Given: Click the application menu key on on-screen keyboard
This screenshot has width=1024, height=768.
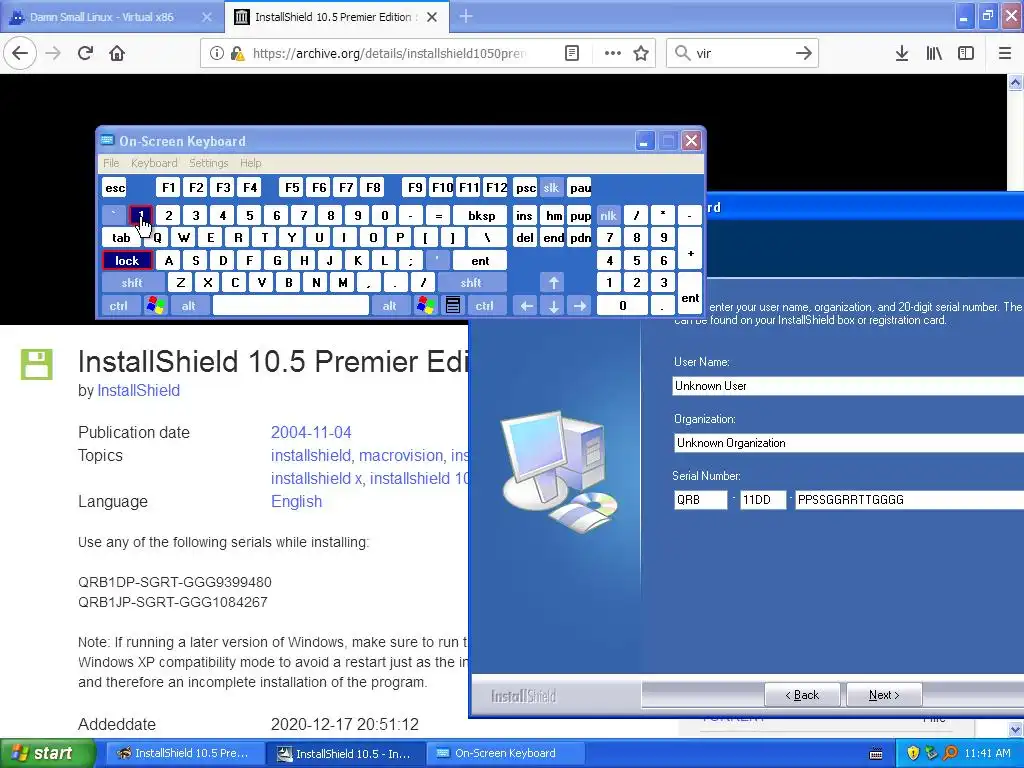Looking at the screenshot, I should pyautogui.click(x=453, y=306).
